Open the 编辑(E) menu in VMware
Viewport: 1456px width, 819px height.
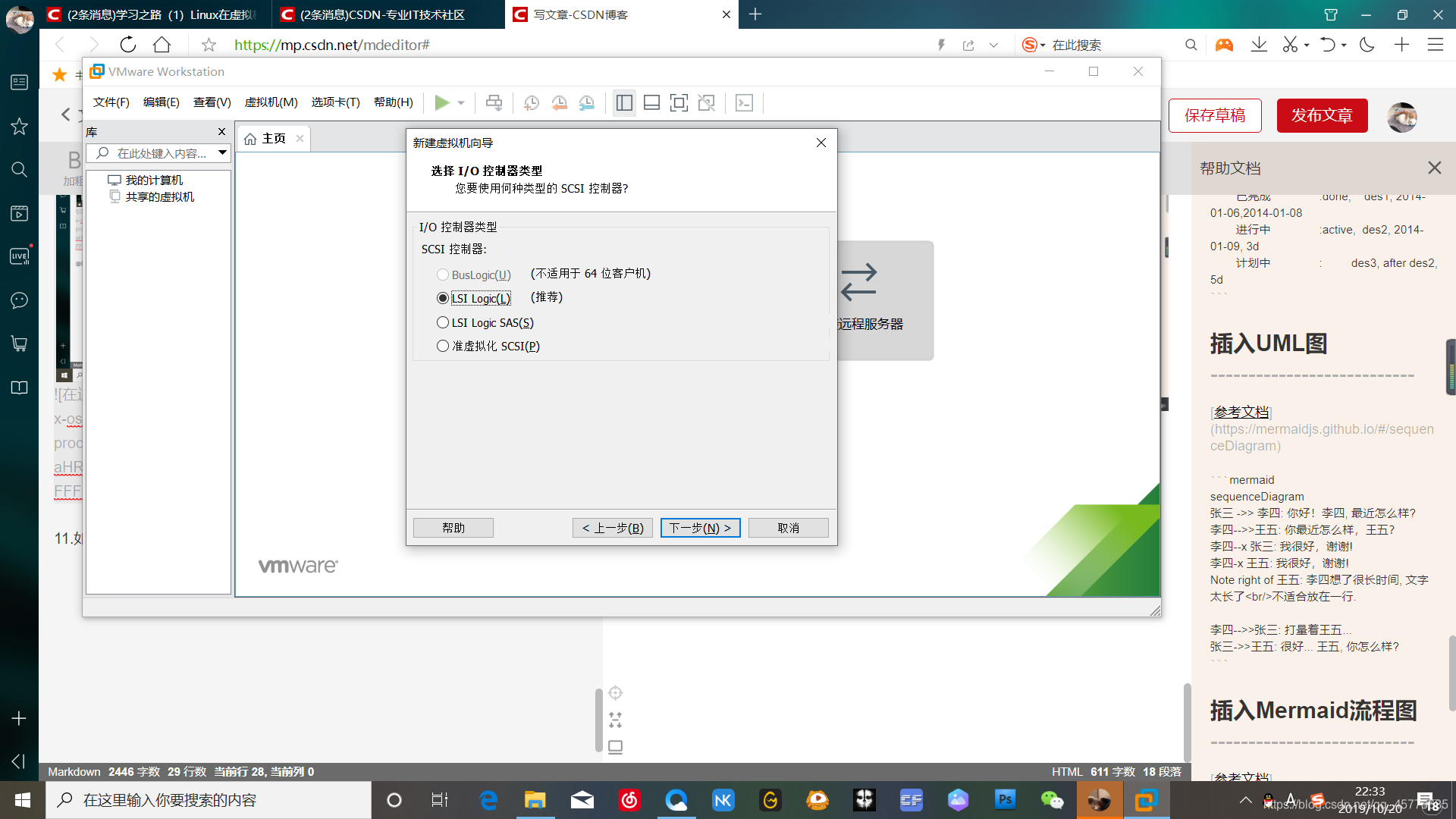coord(161,102)
